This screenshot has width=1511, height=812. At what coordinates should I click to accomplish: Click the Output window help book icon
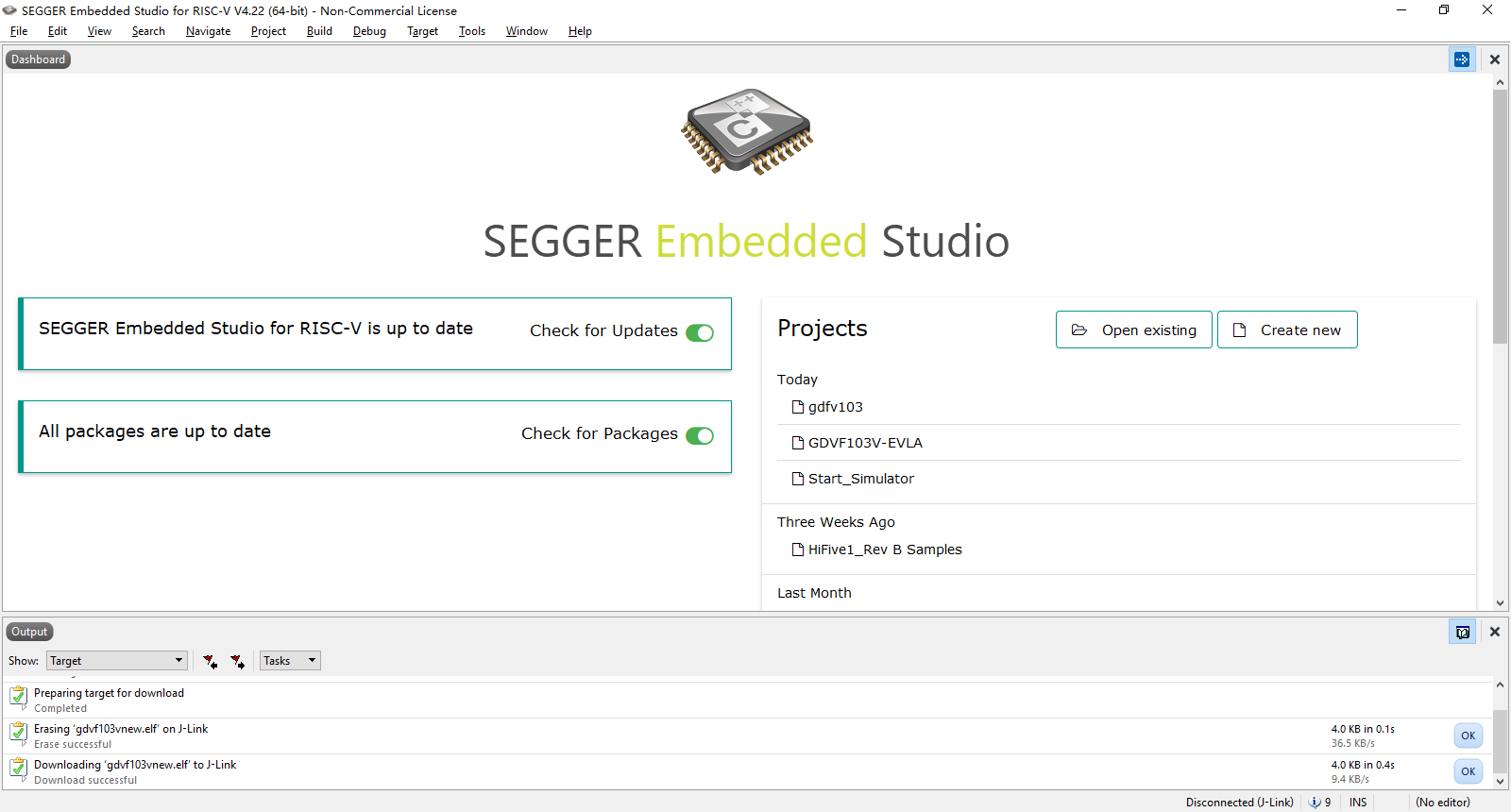[1462, 632]
